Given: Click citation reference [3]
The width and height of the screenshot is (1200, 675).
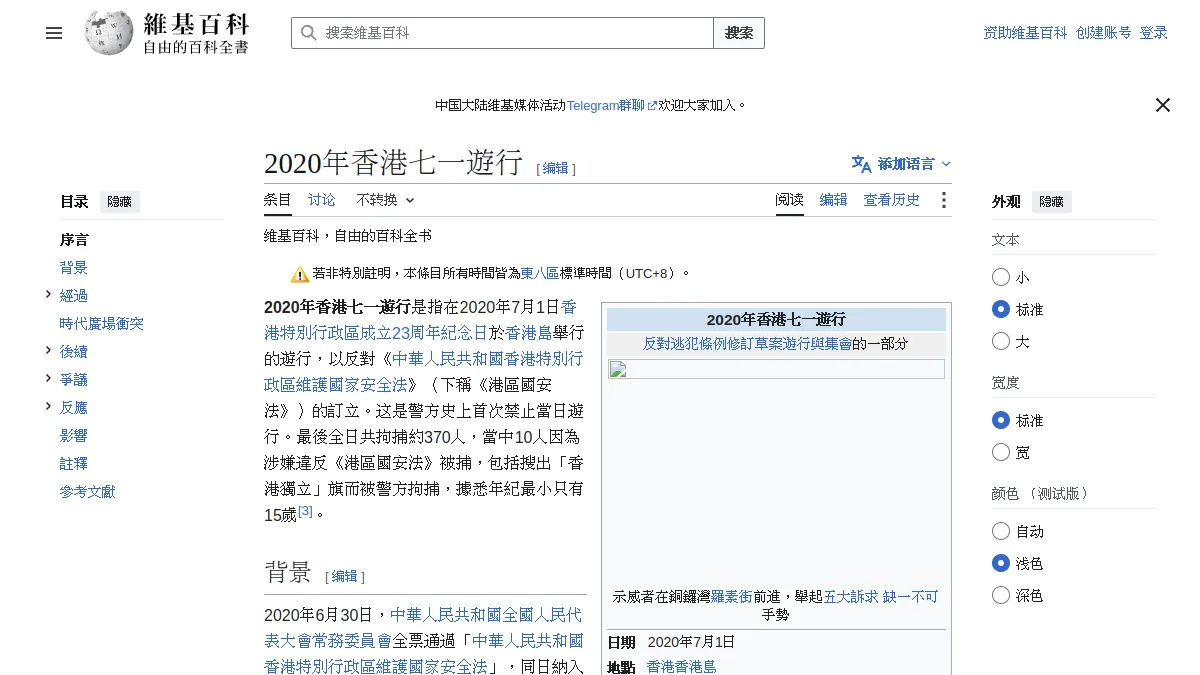Looking at the screenshot, I should 305,511.
